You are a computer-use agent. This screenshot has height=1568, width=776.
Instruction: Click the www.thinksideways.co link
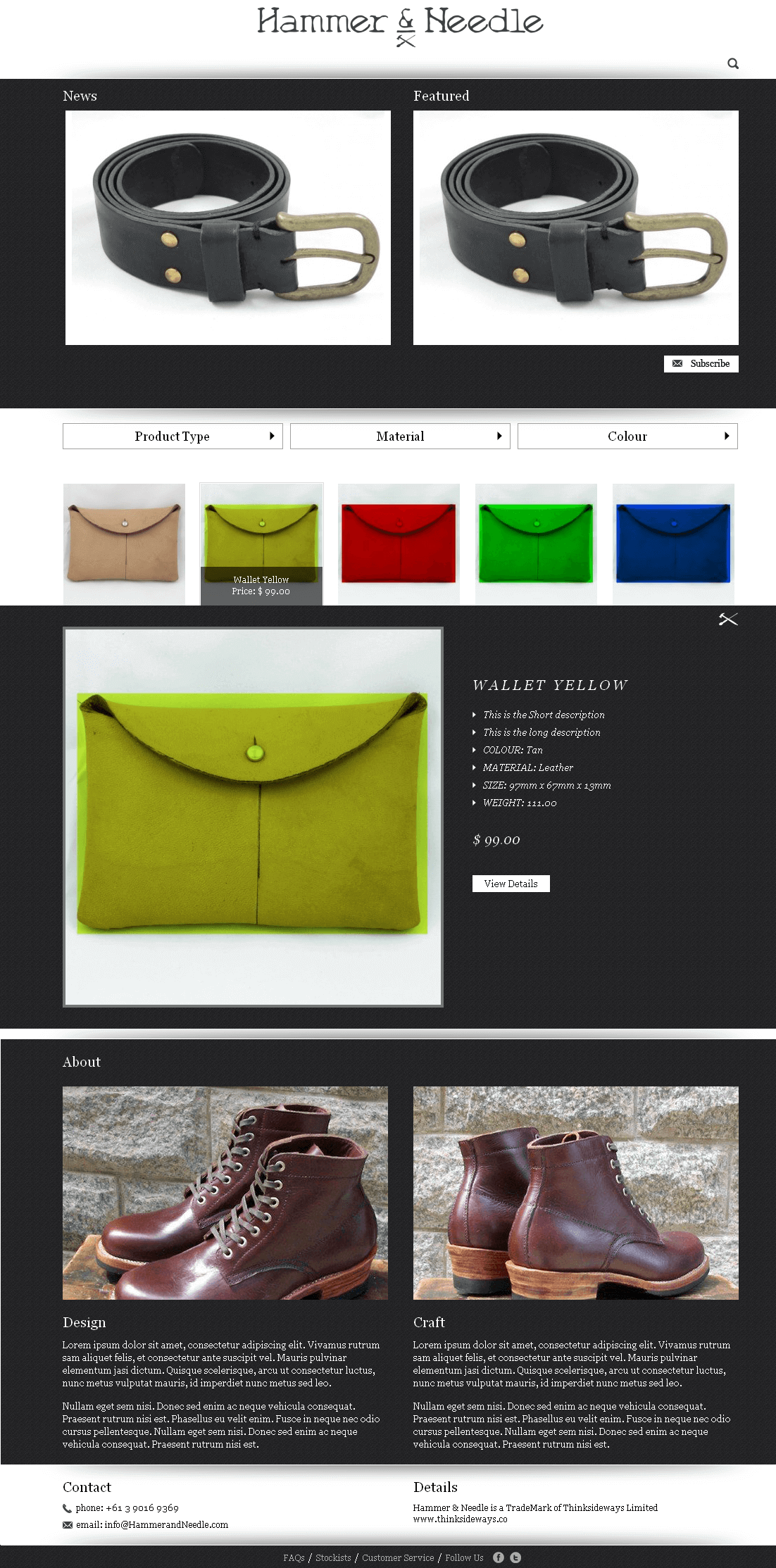click(460, 1519)
